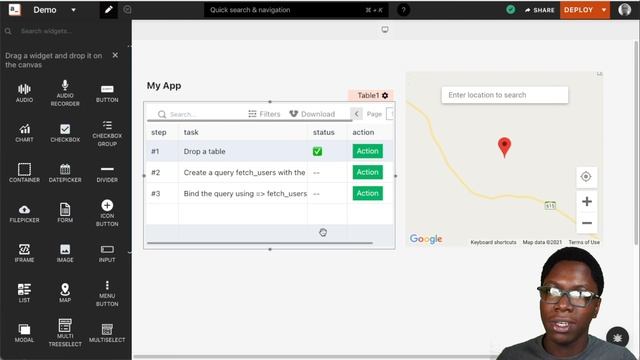
Task: Click the green saved status icon
Action: 511,10
